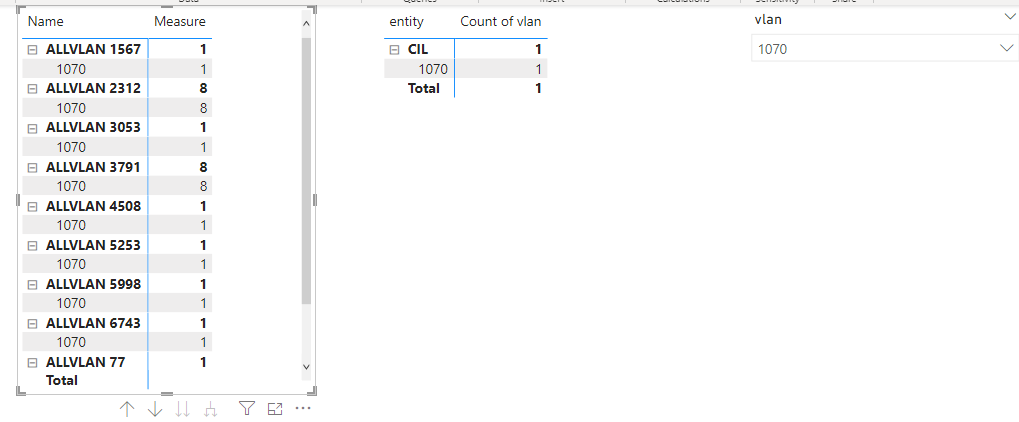
Task: Select 1070 under ALLVLAN 4508
Action: click(x=71, y=225)
